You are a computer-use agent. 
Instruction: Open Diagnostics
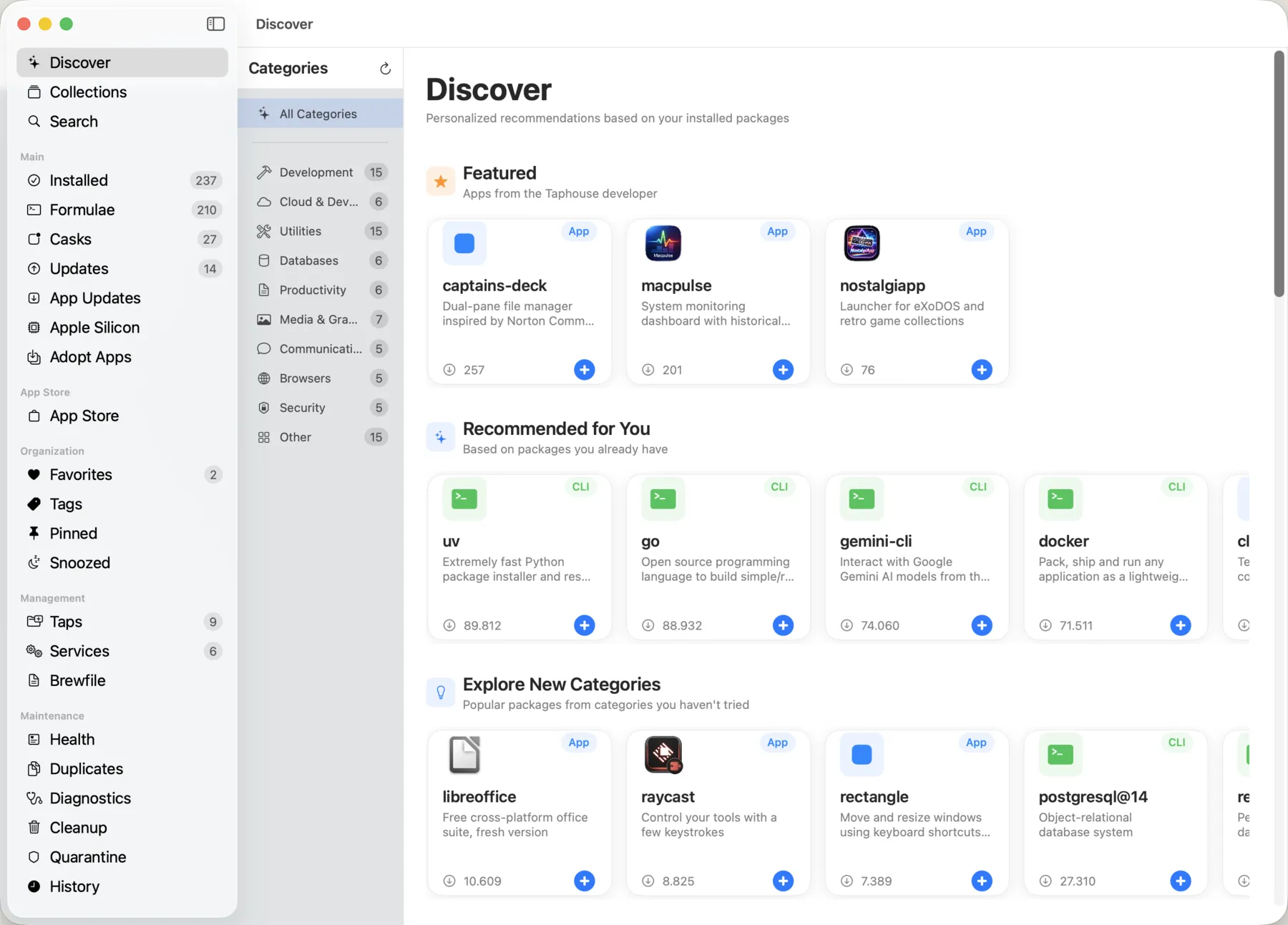click(122, 798)
